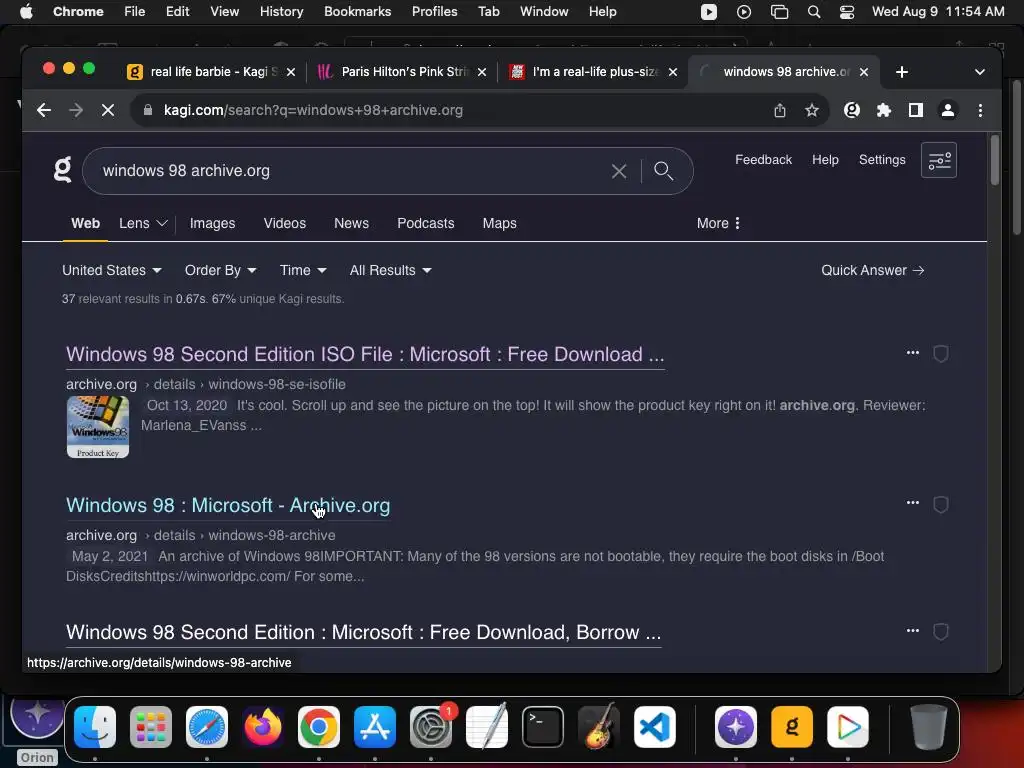Open Windows 98 : Microsoft - Archive.org link

point(228,505)
